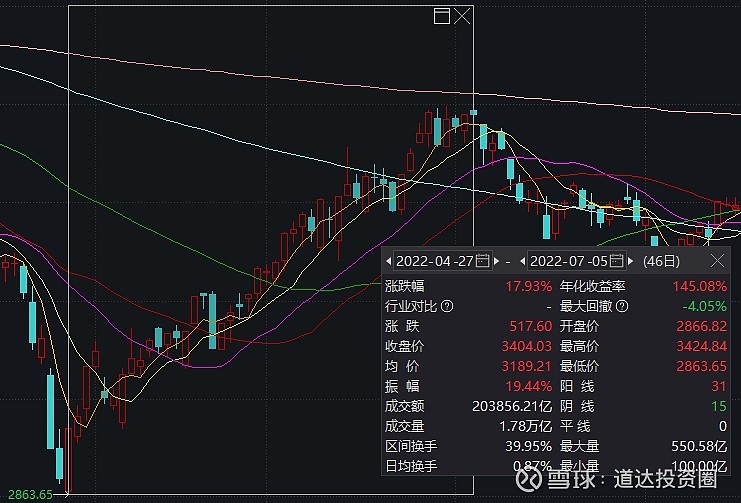Select the 振幅 value 19.44%
Viewport: 741px width, 503px height.
528,386
